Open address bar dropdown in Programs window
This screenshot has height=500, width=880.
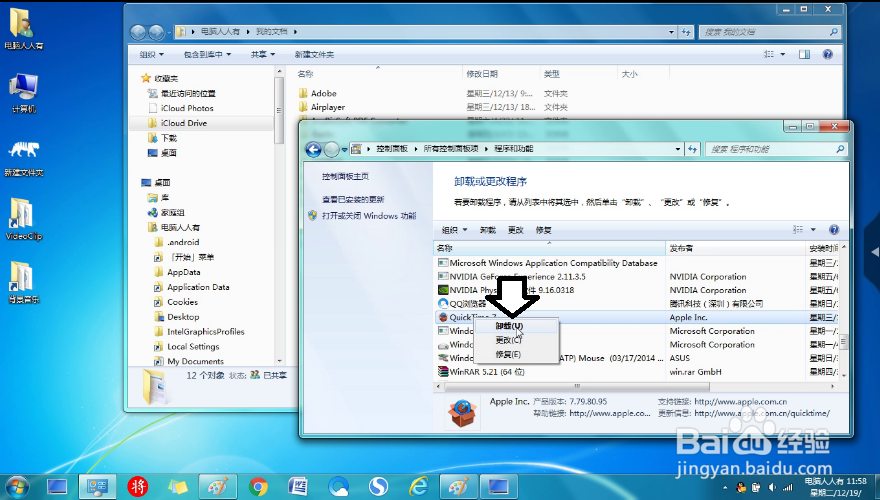(x=678, y=149)
